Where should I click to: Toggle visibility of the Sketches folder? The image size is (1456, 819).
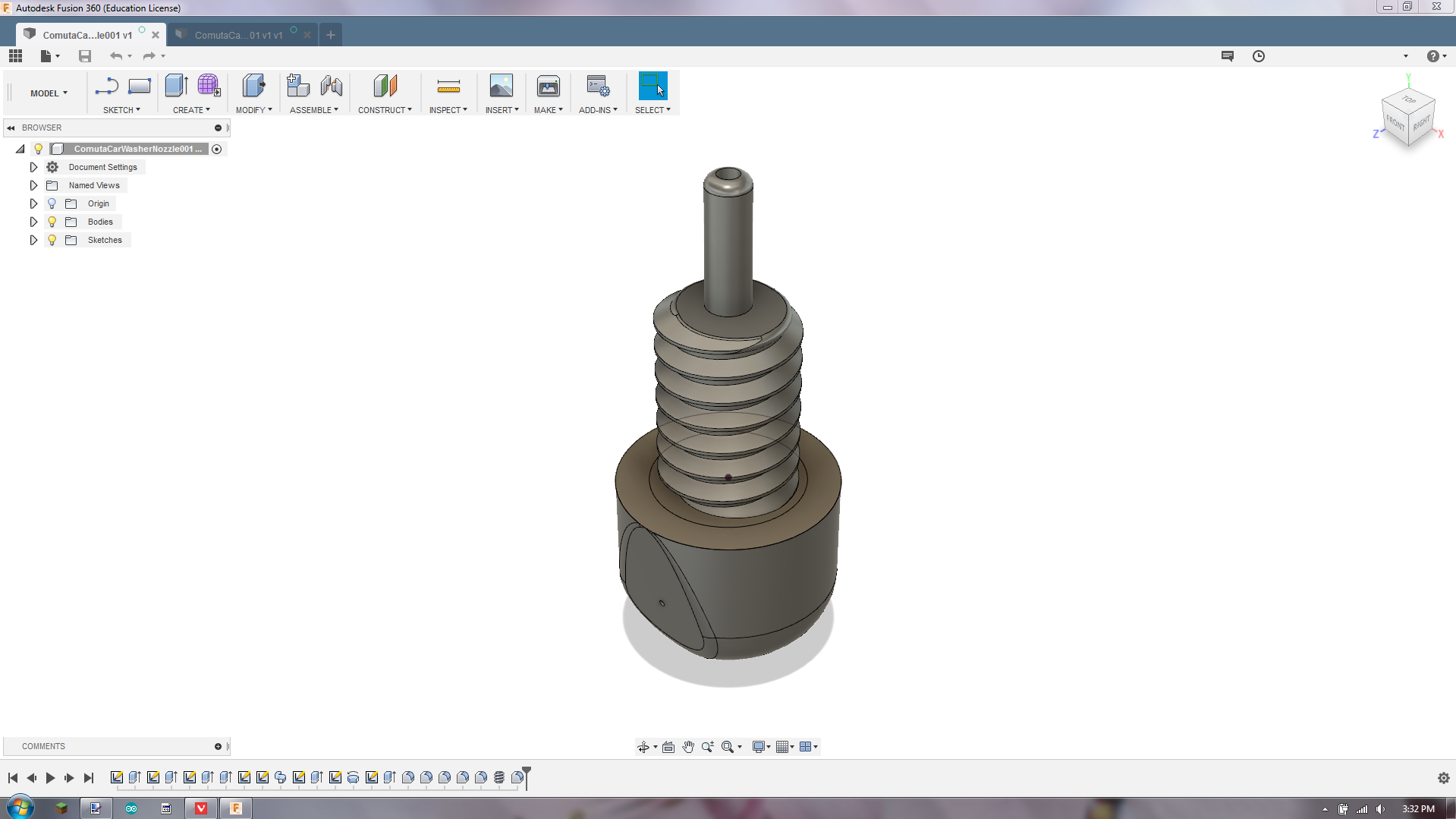[52, 240]
